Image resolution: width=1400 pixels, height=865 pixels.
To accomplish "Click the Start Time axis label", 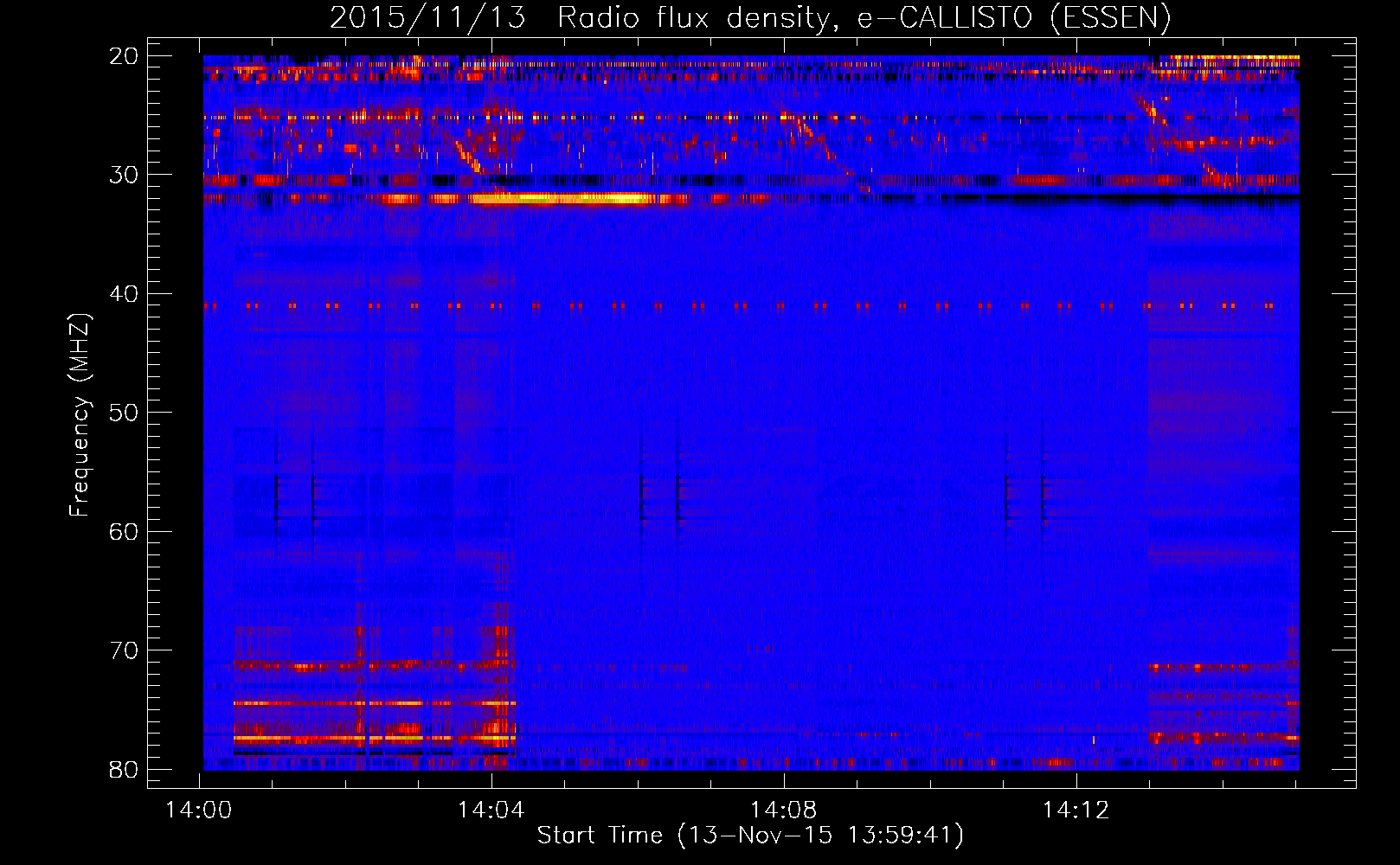I will 750,836.
